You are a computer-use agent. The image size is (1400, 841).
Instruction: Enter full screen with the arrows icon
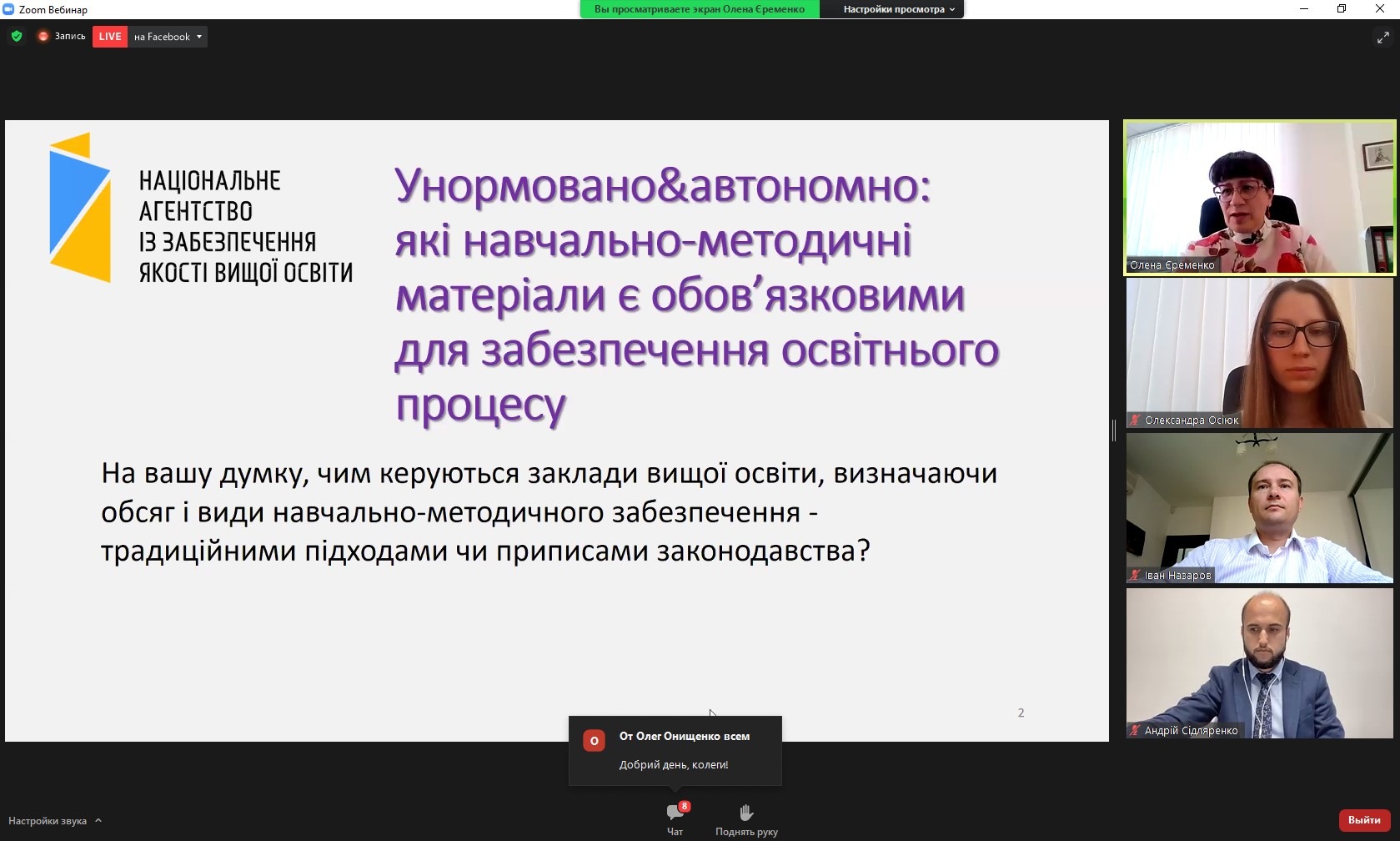pyautogui.click(x=1382, y=38)
